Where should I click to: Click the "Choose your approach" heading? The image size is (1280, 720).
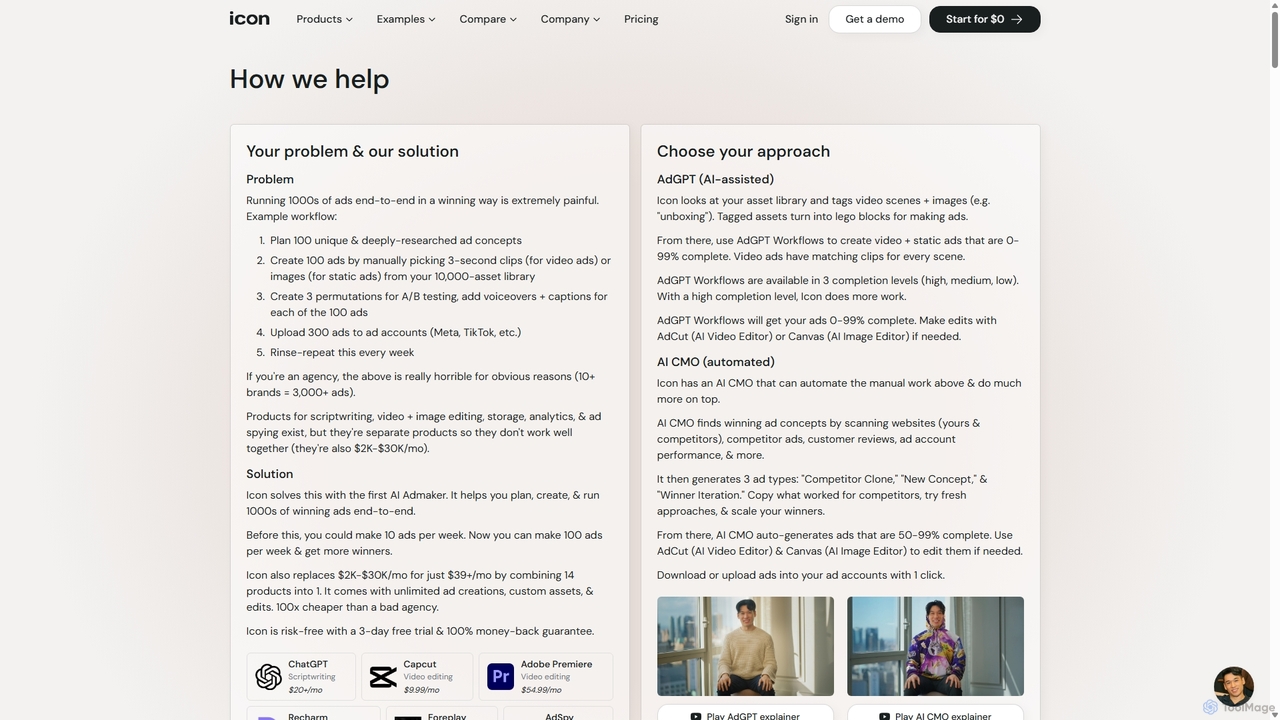pos(743,151)
